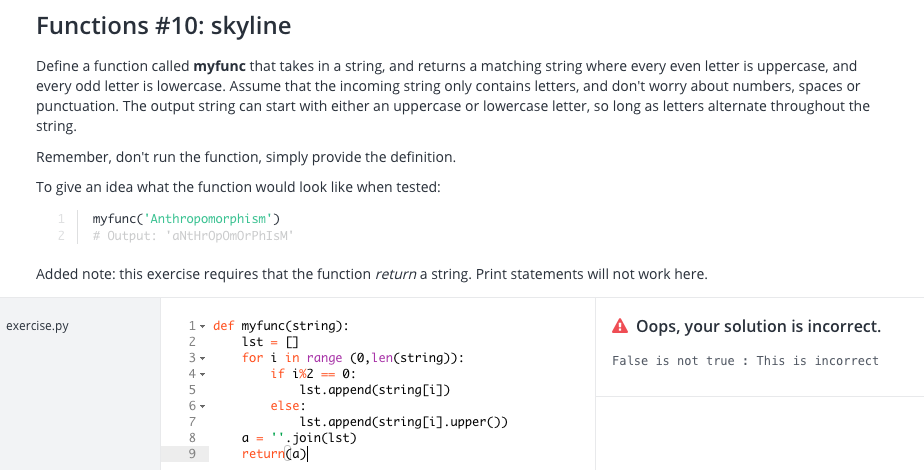This screenshot has width=924, height=470.
Task: Click line number 8 in the editor gutter
Action: [192, 438]
